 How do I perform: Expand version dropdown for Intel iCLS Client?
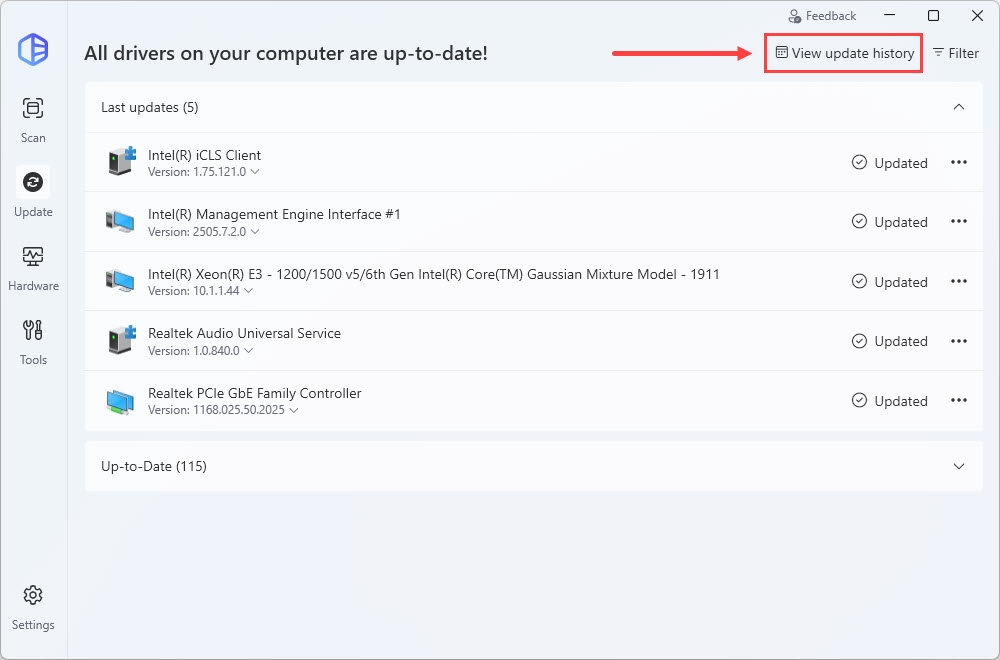click(255, 172)
